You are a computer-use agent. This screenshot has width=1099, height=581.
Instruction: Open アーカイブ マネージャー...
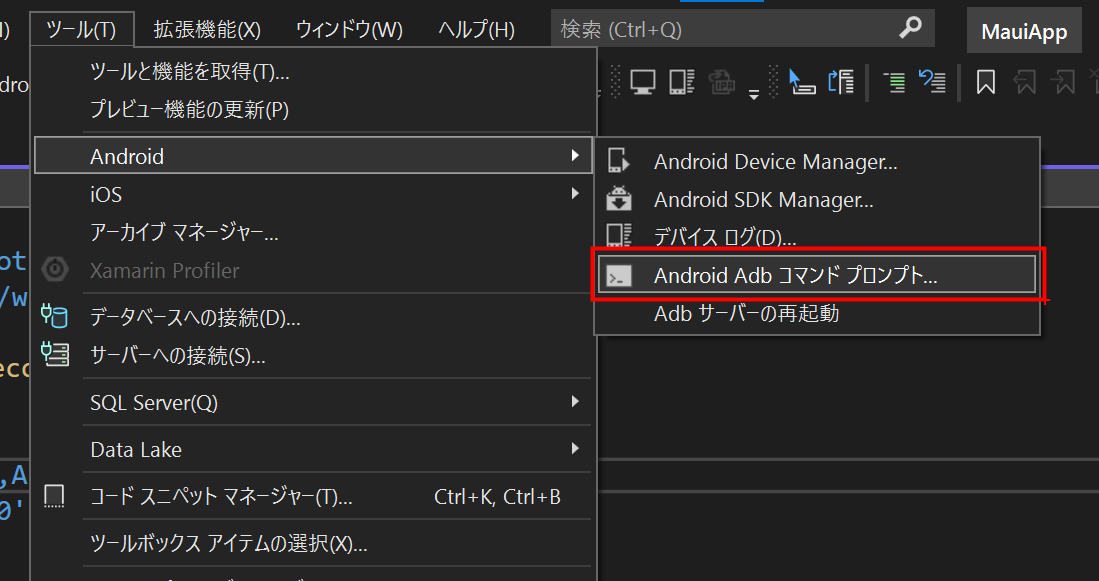314,231
